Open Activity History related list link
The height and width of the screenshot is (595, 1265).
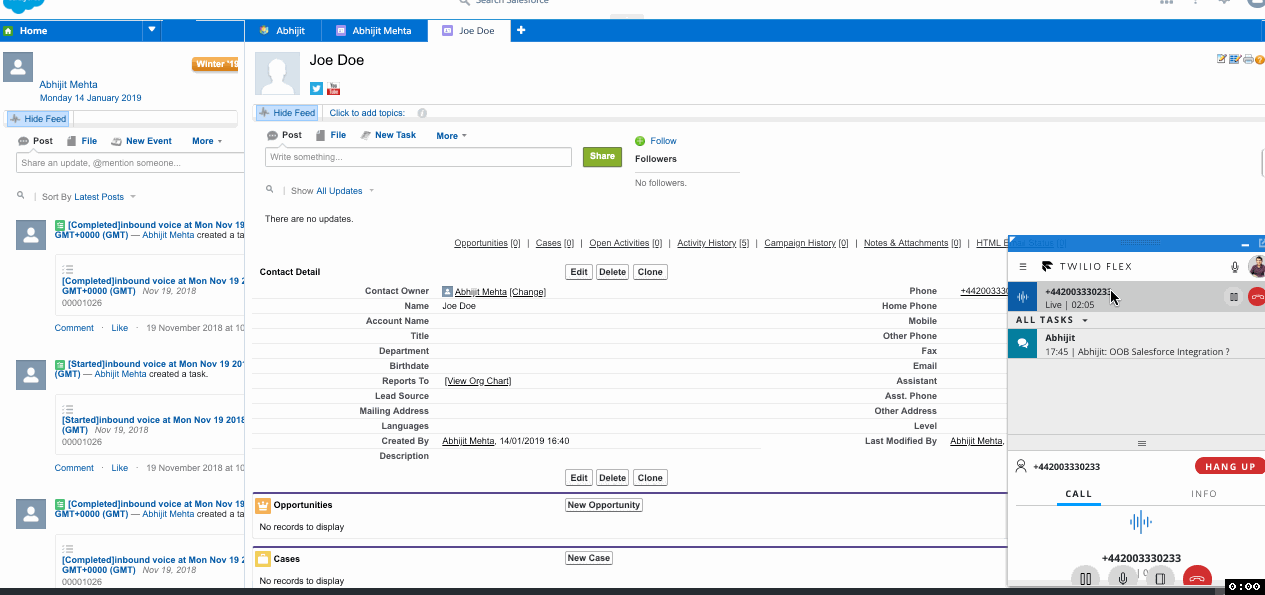coord(713,243)
